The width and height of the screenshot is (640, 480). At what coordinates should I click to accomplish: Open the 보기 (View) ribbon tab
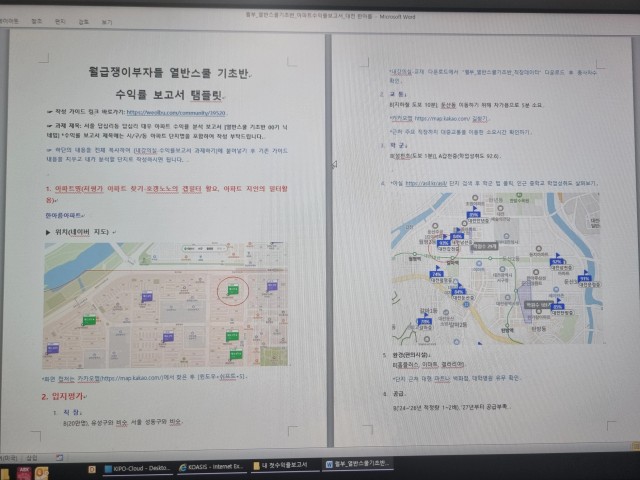click(107, 22)
